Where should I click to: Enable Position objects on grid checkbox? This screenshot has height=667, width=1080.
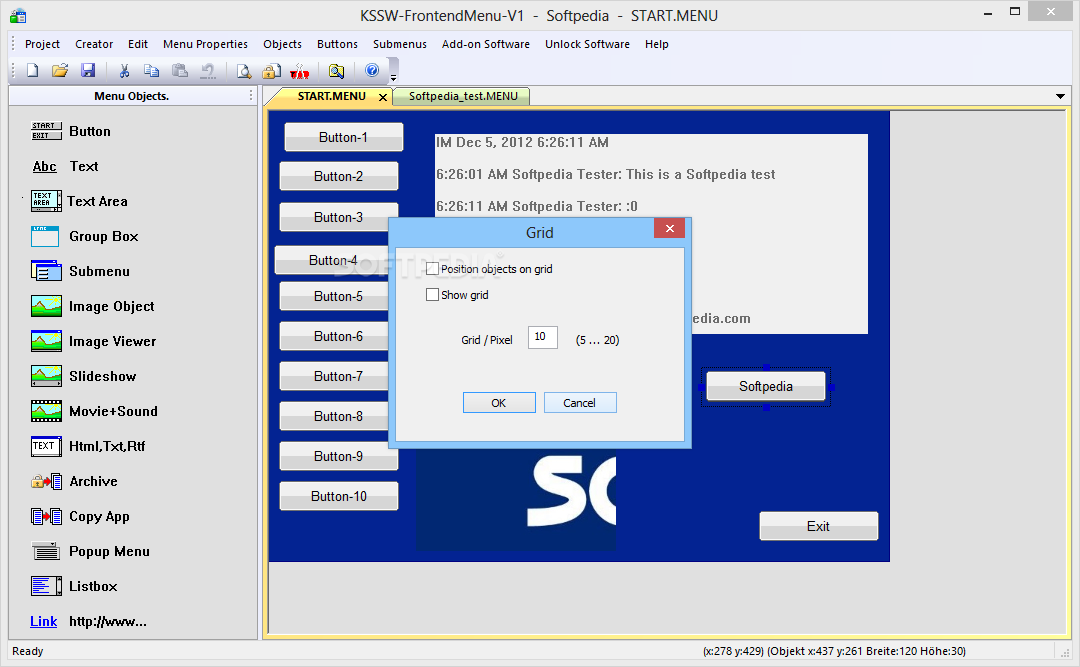pos(433,269)
